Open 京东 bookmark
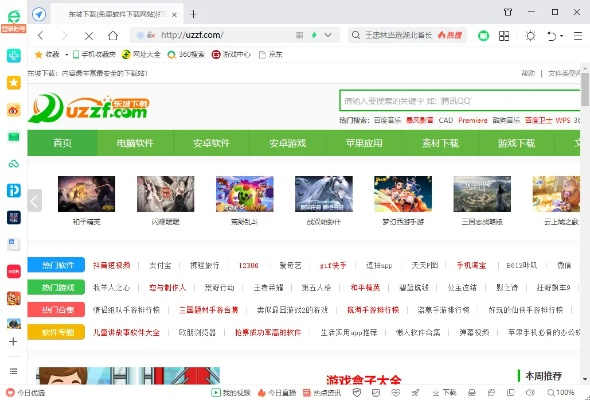The height and width of the screenshot is (400, 590). tap(271, 55)
